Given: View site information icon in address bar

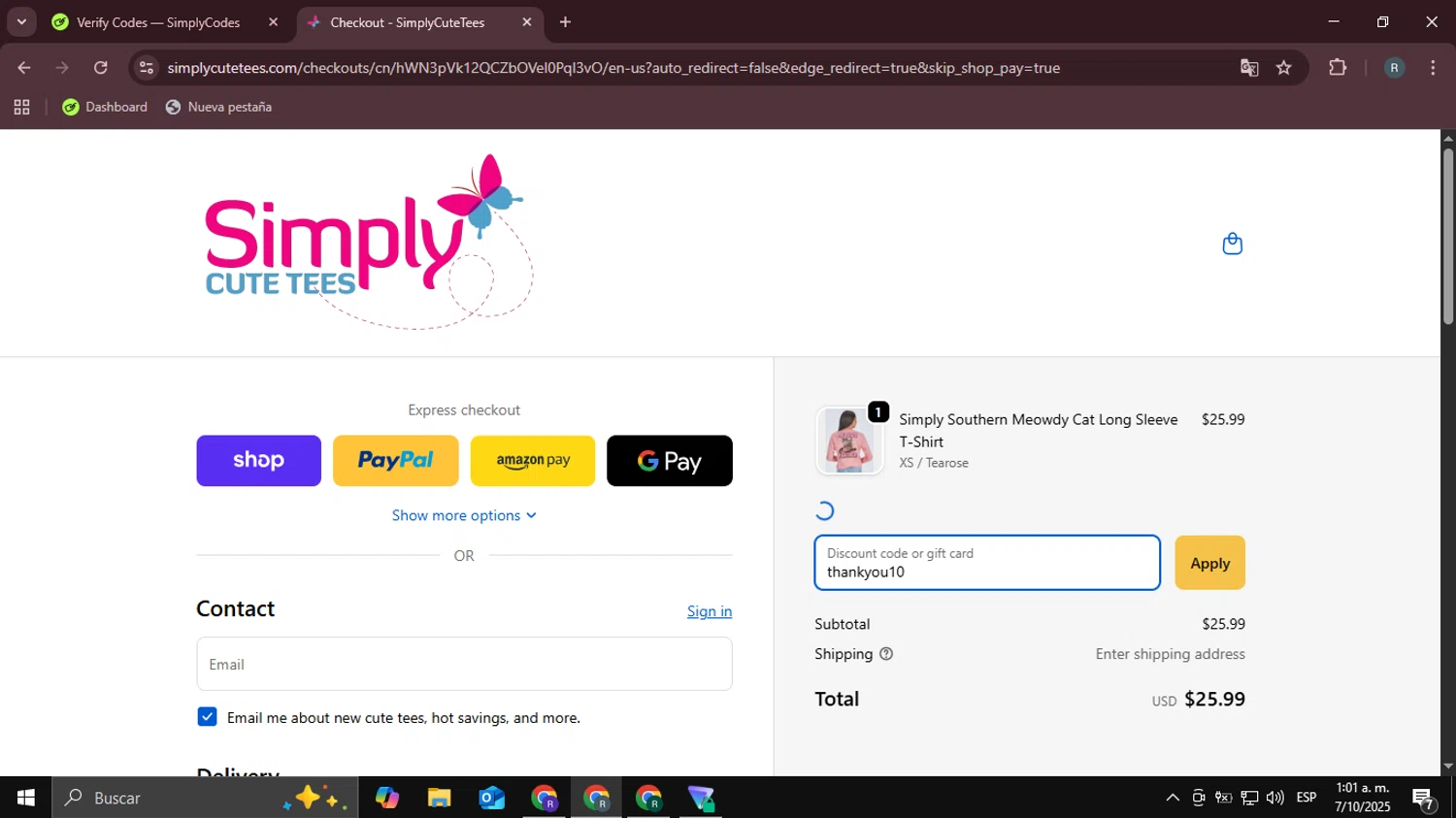Looking at the screenshot, I should pyautogui.click(x=147, y=68).
